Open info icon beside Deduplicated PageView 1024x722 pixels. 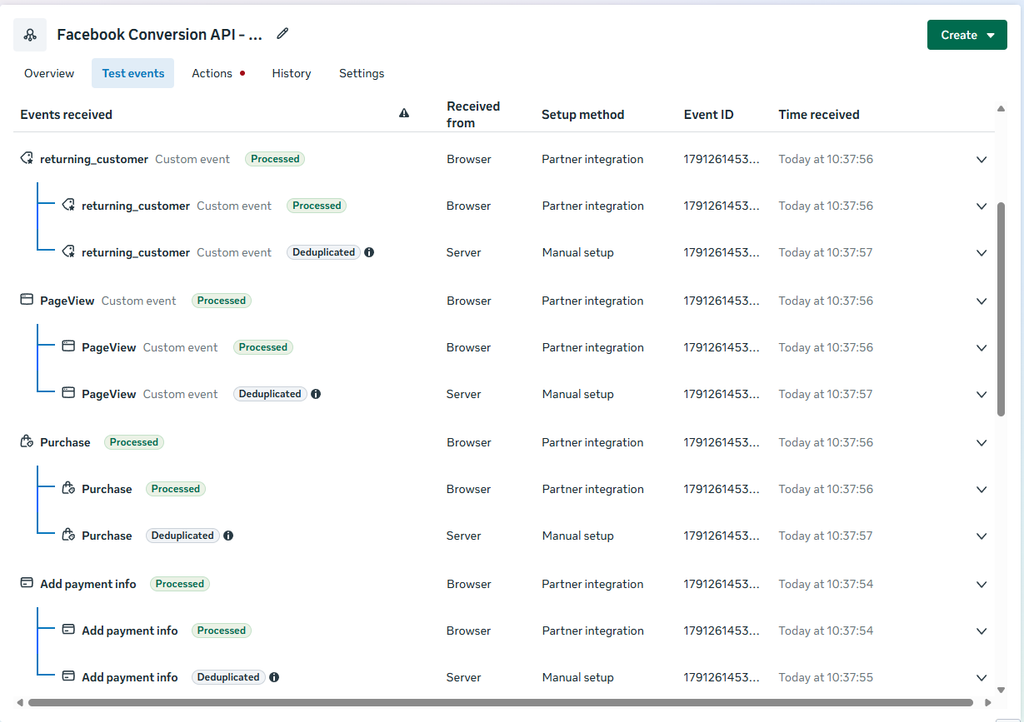click(x=315, y=394)
